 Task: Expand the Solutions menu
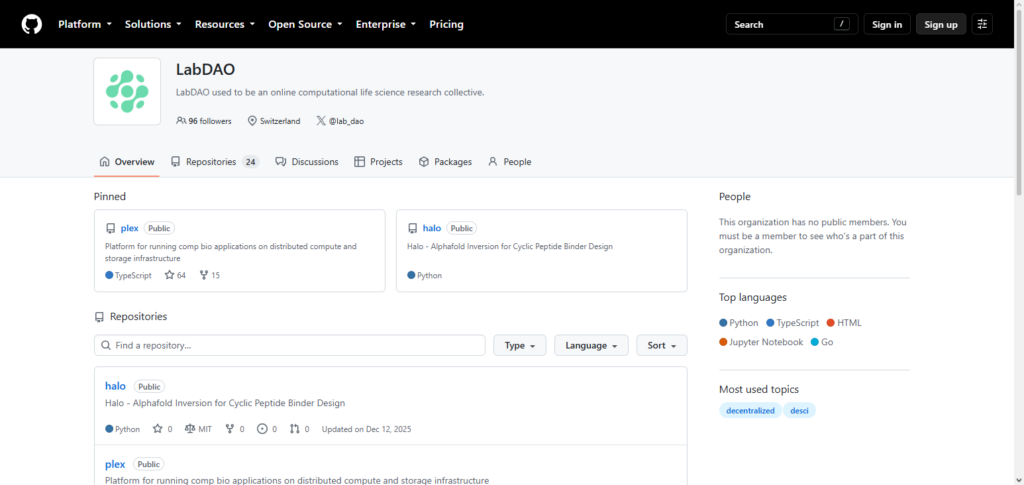[153, 24]
